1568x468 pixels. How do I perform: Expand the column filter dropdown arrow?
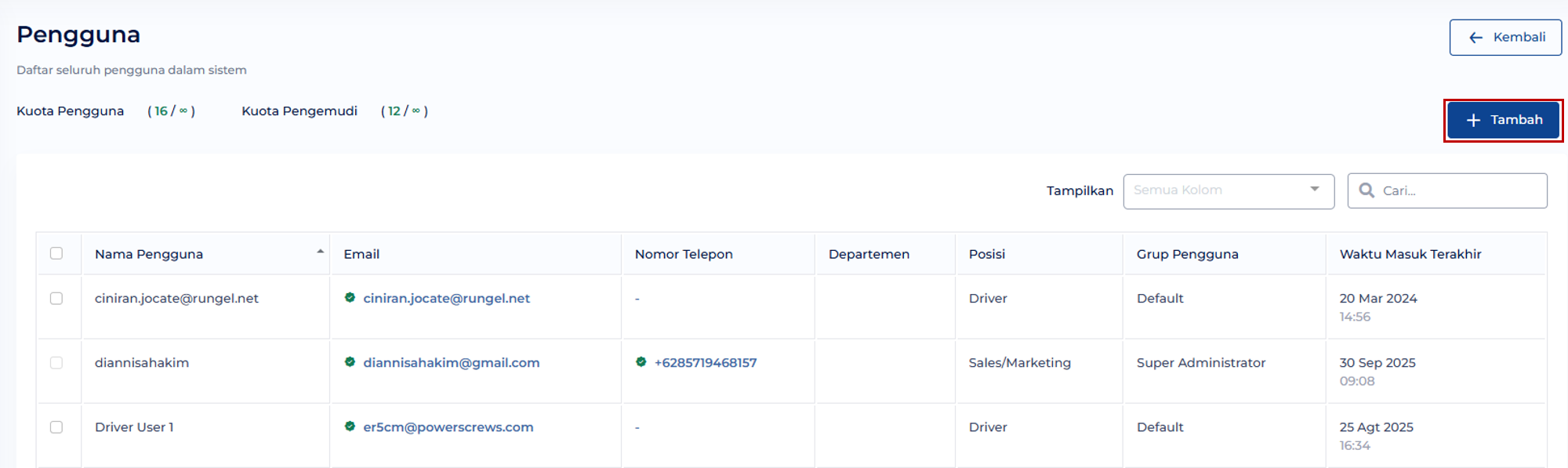1315,190
